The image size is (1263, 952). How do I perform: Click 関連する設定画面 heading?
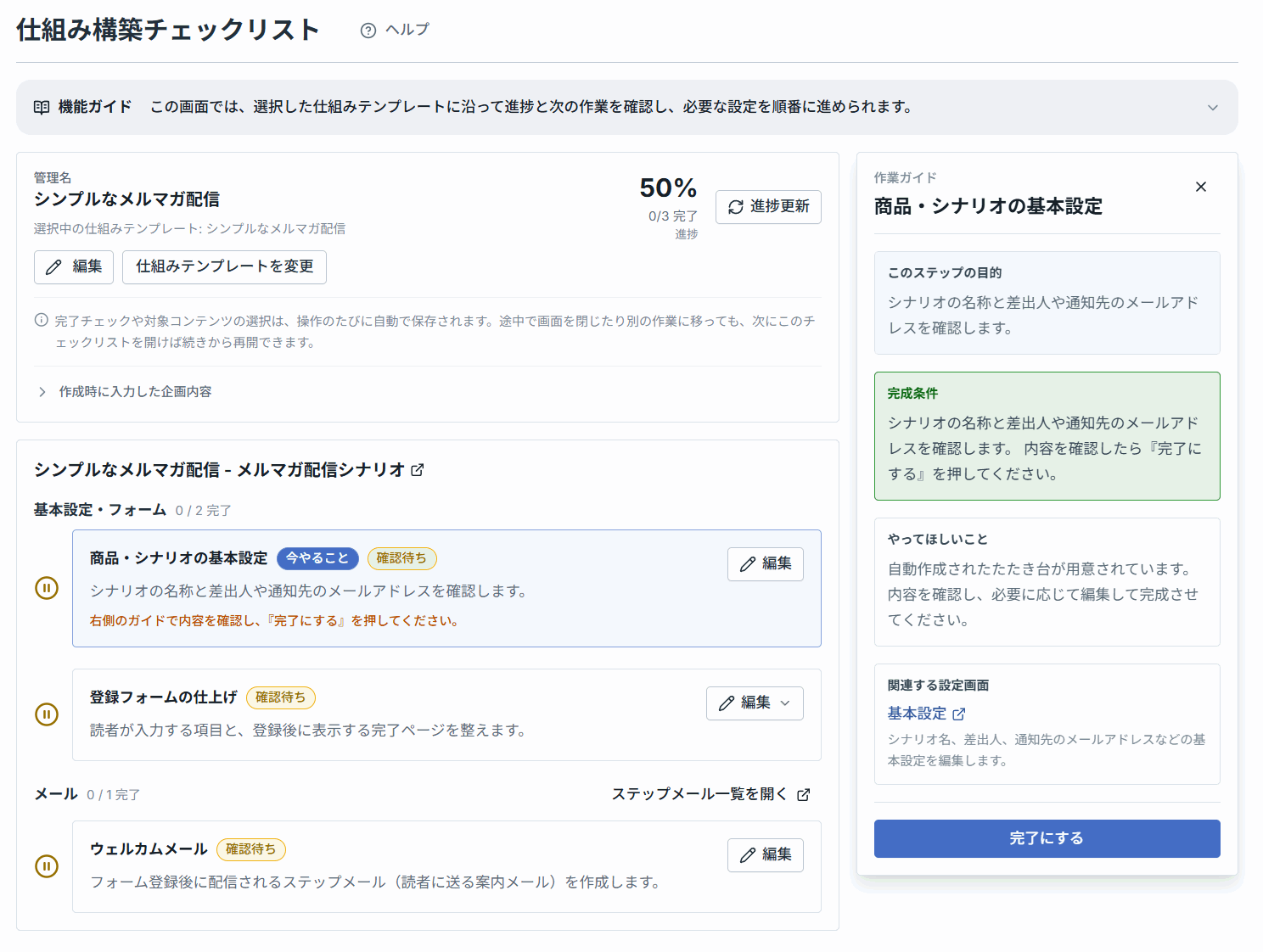[938, 685]
